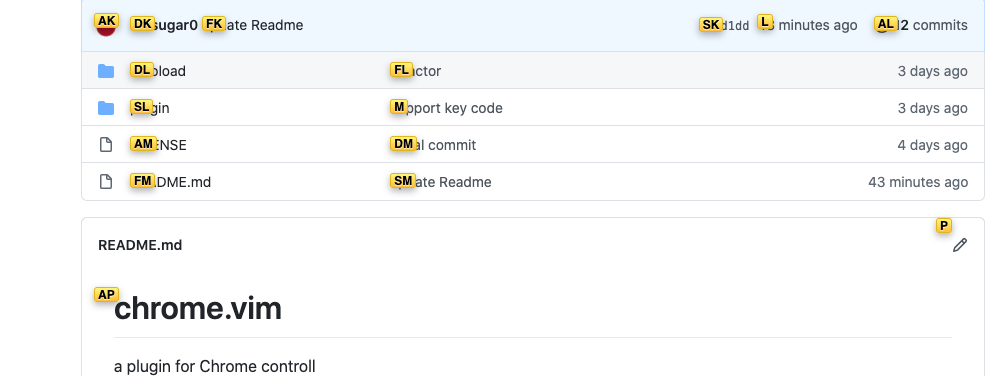Image resolution: width=989 pixels, height=376 pixels.
Task: Open the latest commit message 'Update Readme' in header
Action: click(253, 25)
